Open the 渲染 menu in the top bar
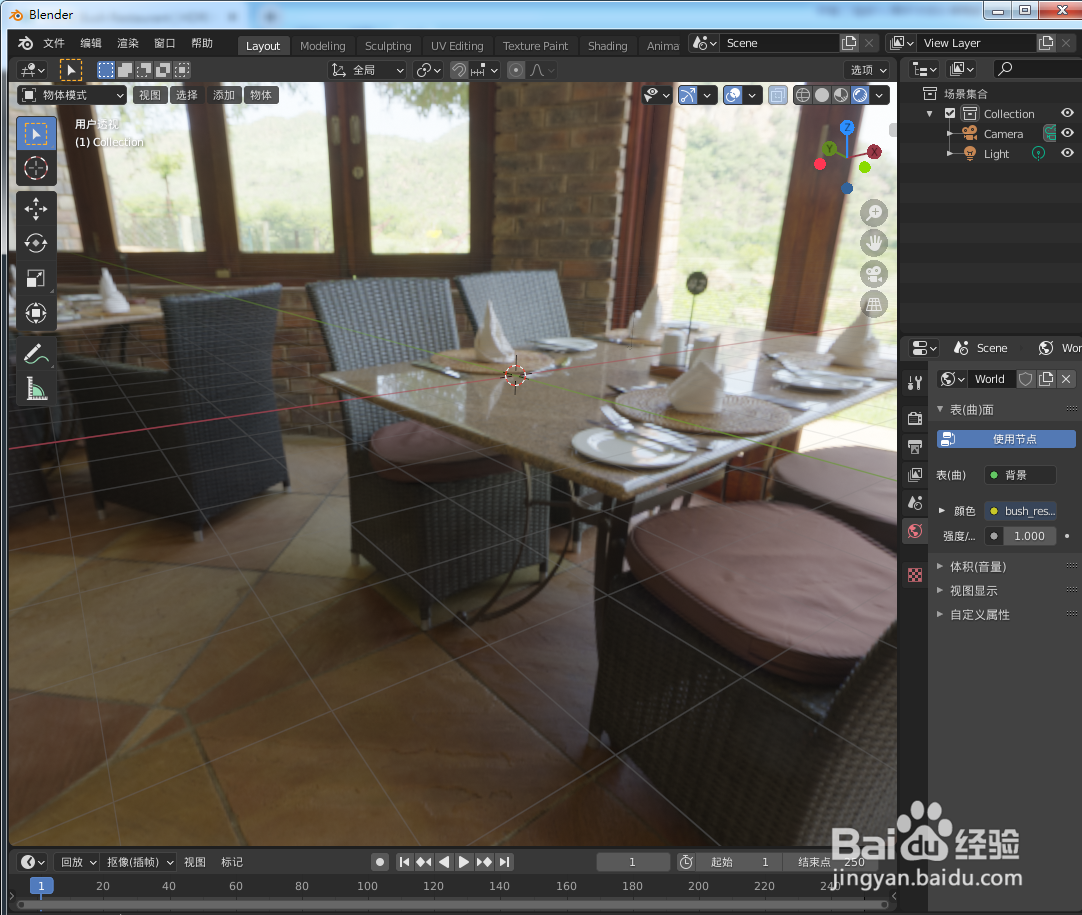 tap(127, 43)
